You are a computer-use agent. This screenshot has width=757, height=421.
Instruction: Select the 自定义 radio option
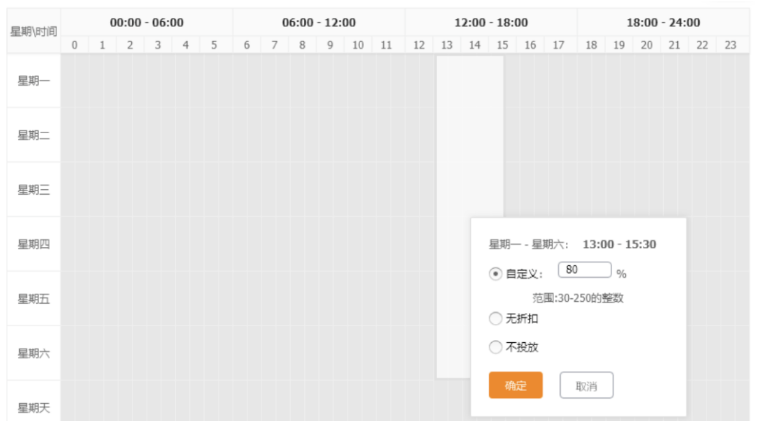496,273
